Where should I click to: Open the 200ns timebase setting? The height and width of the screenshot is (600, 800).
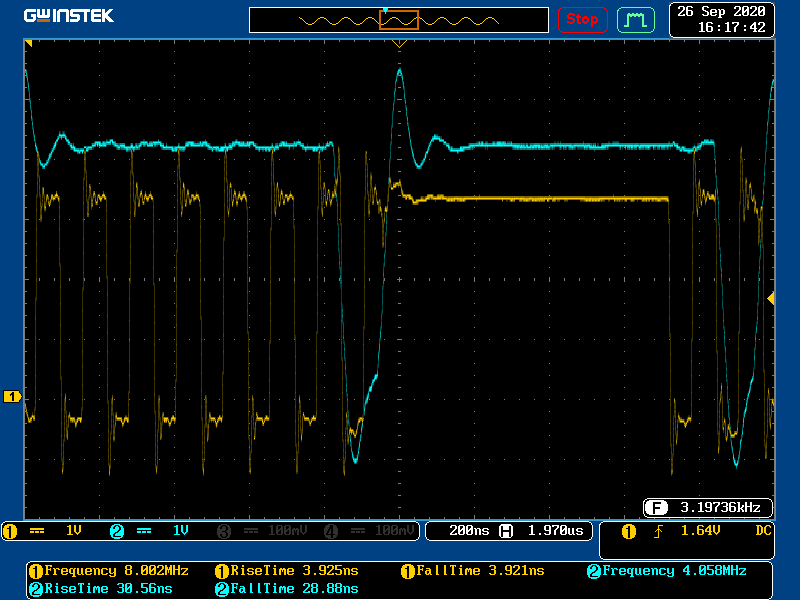[x=467, y=531]
